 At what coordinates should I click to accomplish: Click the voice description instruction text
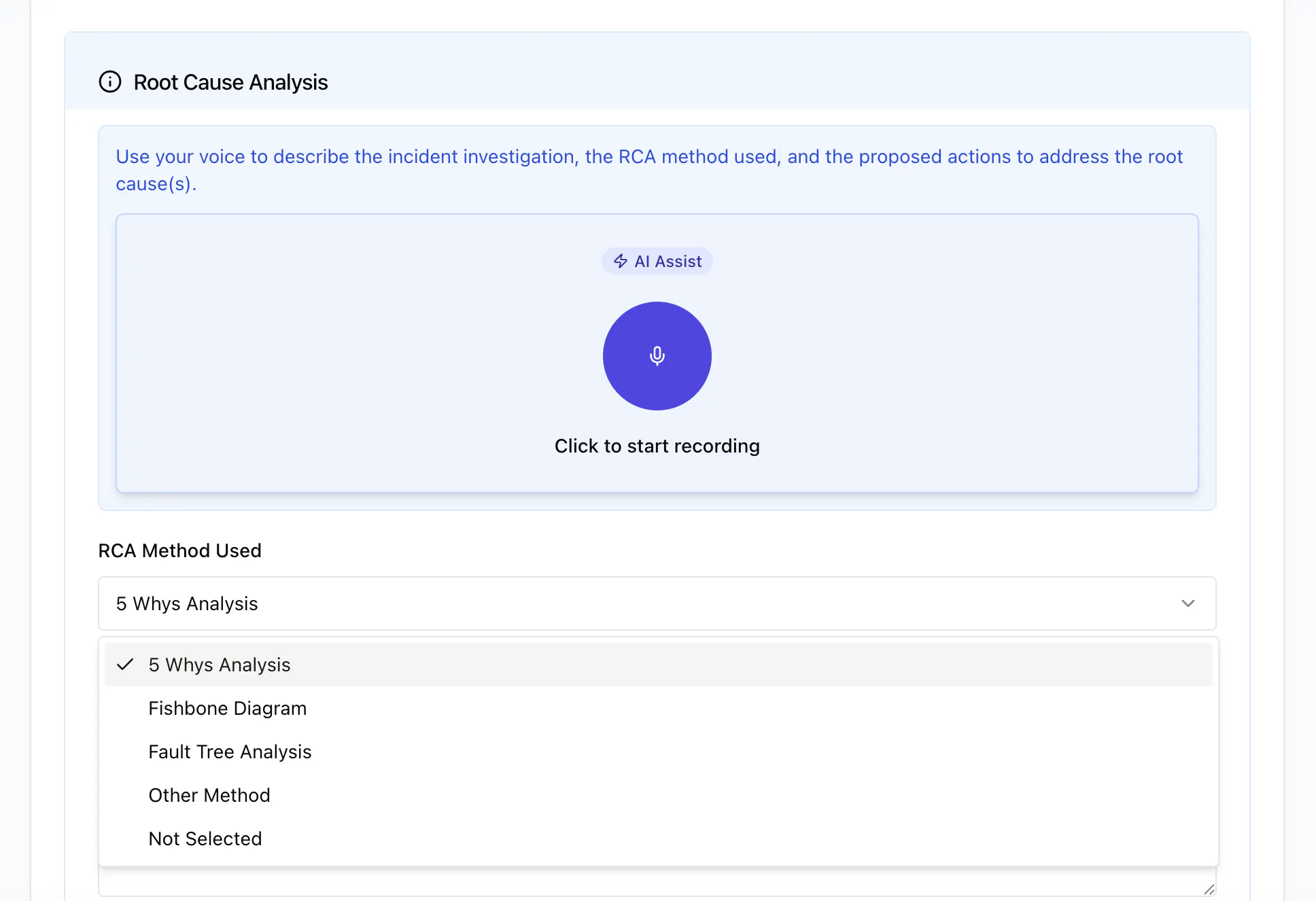point(649,170)
